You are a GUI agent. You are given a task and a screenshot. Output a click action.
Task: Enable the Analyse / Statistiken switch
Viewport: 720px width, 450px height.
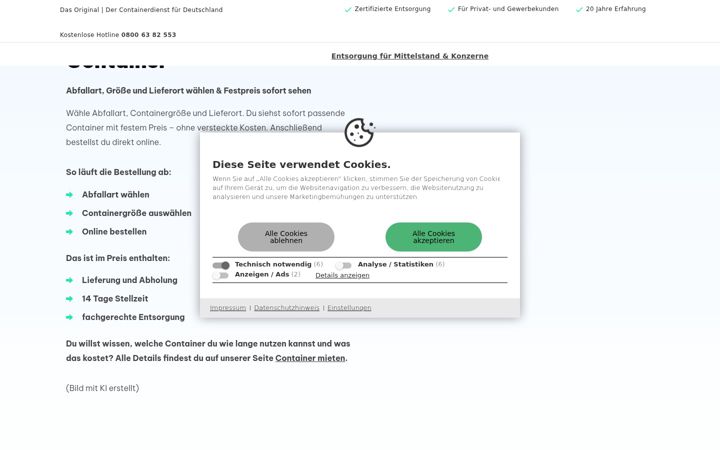point(343,265)
